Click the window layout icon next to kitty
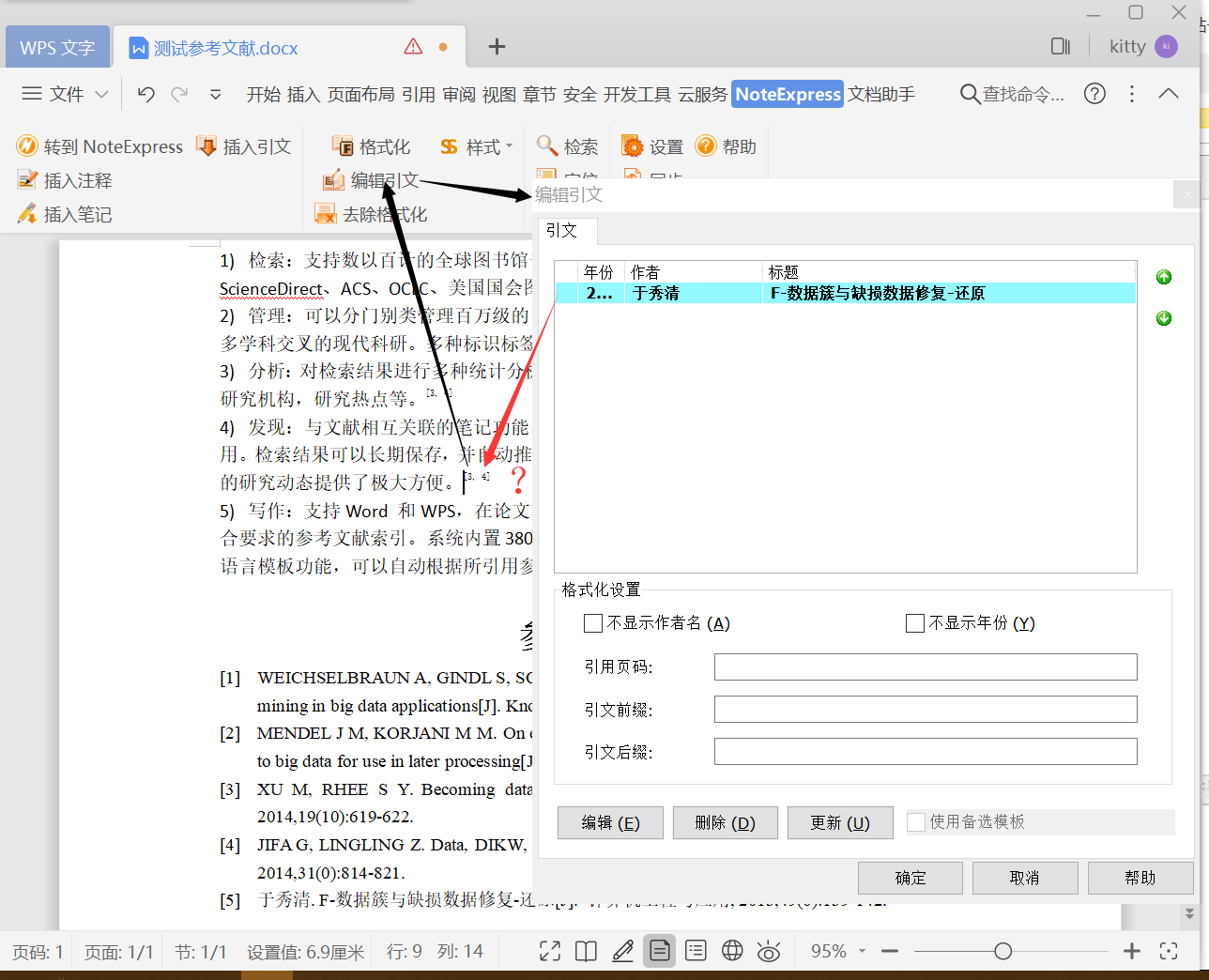Viewport: 1209px width, 980px height. (1061, 47)
